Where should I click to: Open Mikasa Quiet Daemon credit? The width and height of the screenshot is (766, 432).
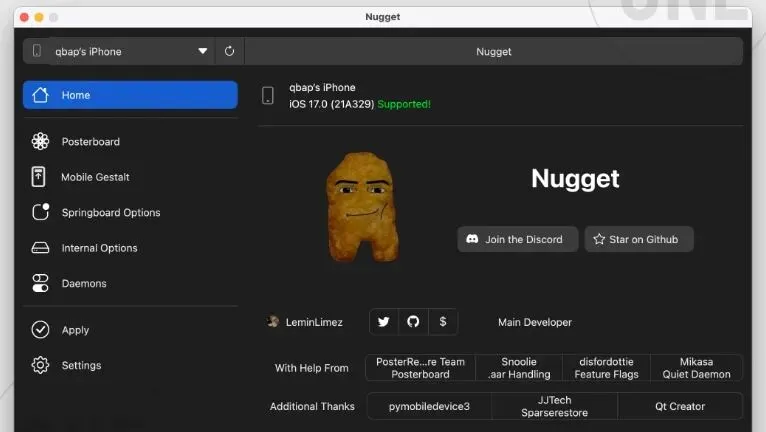696,368
